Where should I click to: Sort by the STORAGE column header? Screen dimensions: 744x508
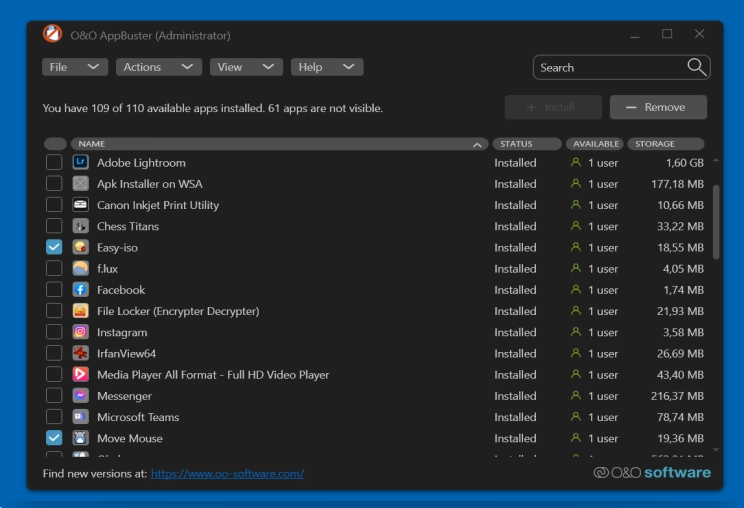point(666,144)
